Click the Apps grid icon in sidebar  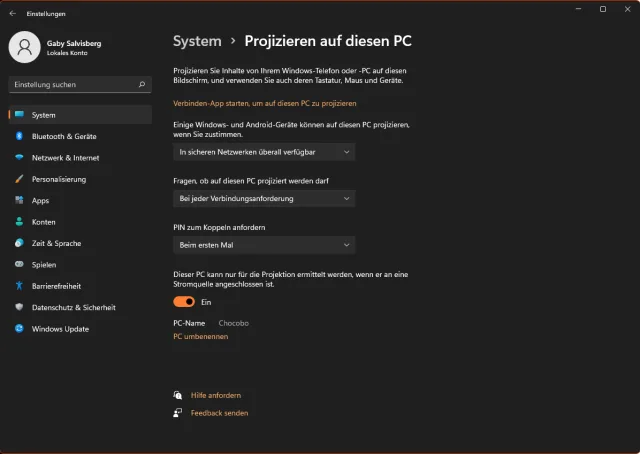coord(19,200)
